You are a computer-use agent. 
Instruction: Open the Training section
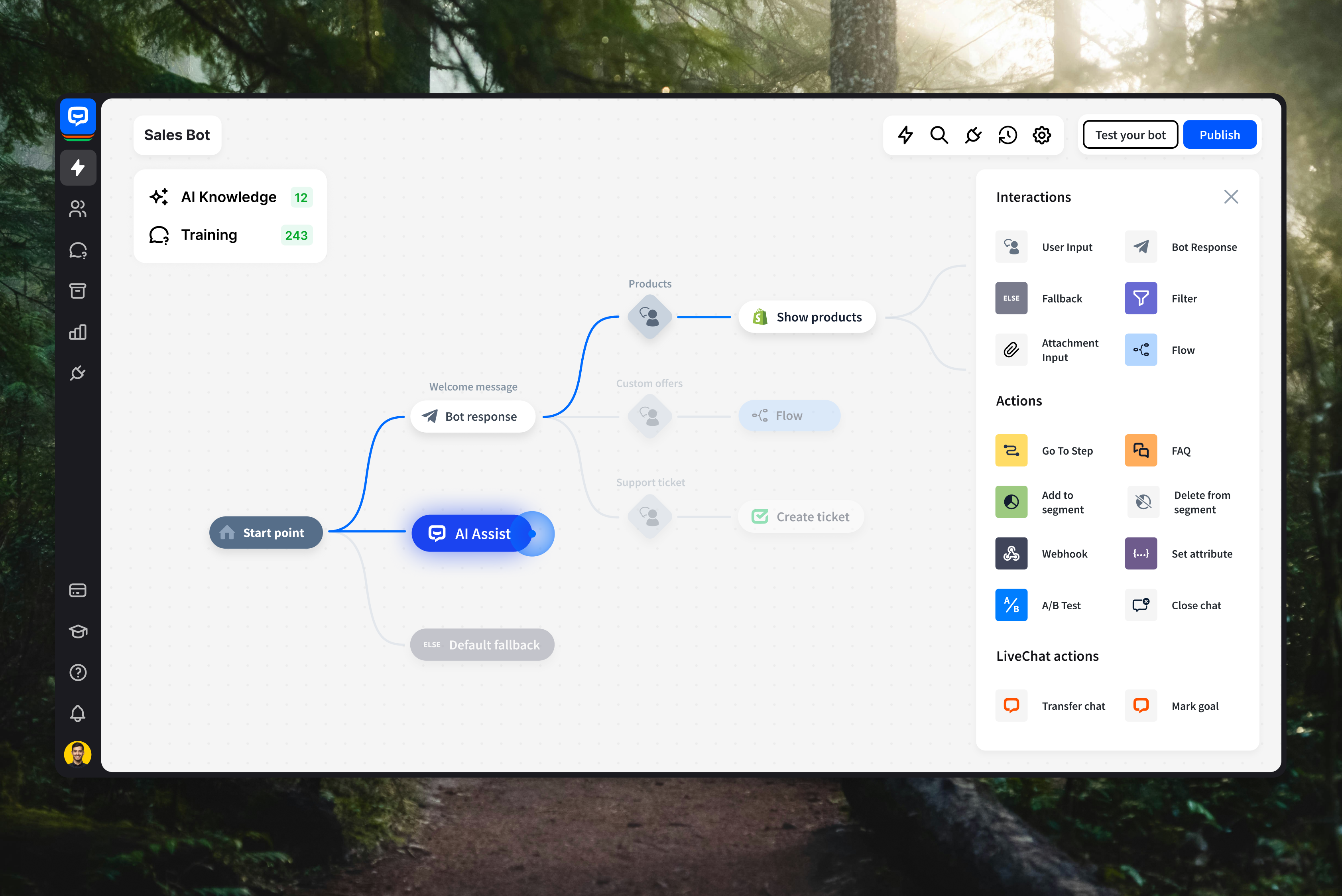click(x=230, y=235)
